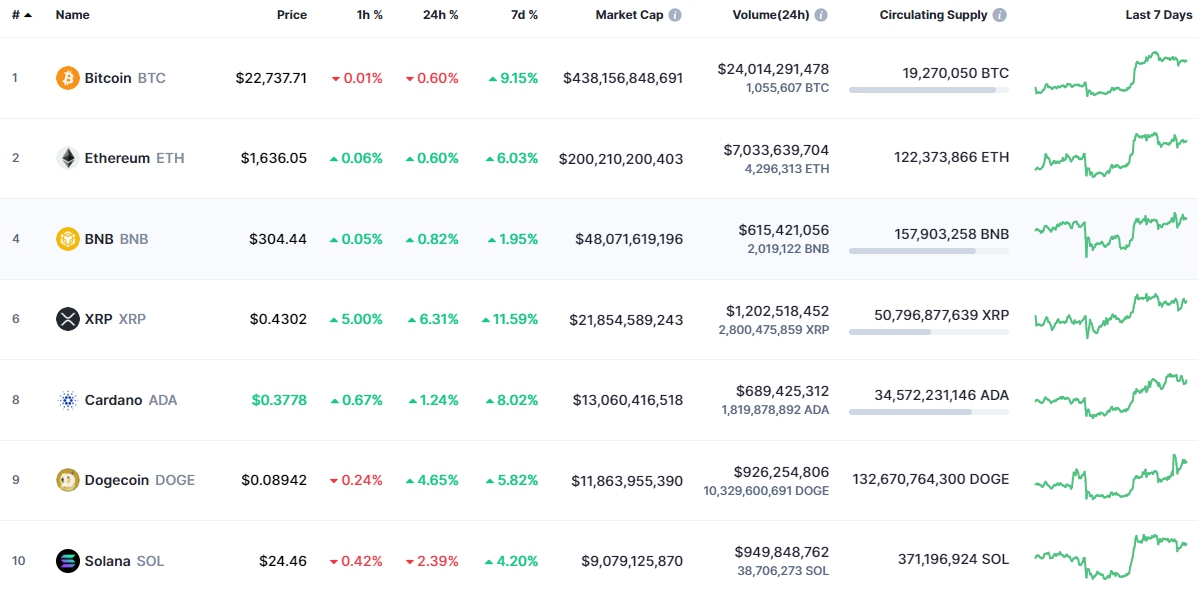Click BNB circulating supply progress bar
Image resolution: width=1198 pixels, height=597 pixels.
click(x=928, y=251)
